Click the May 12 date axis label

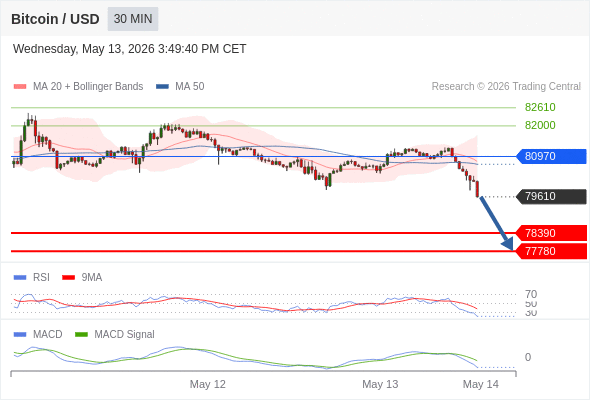click(x=208, y=384)
